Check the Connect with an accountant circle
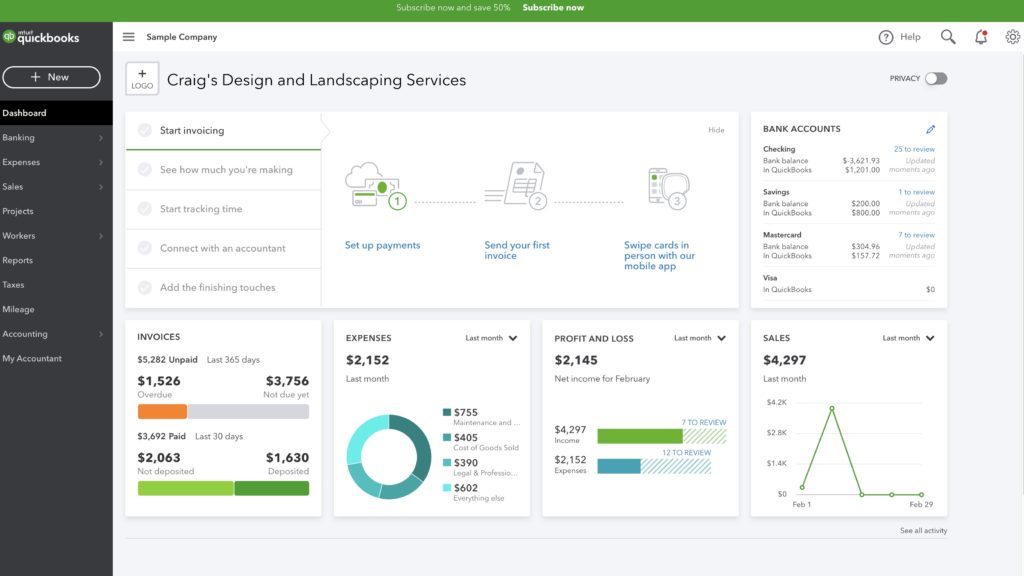1024x576 pixels. pyautogui.click(x=145, y=248)
